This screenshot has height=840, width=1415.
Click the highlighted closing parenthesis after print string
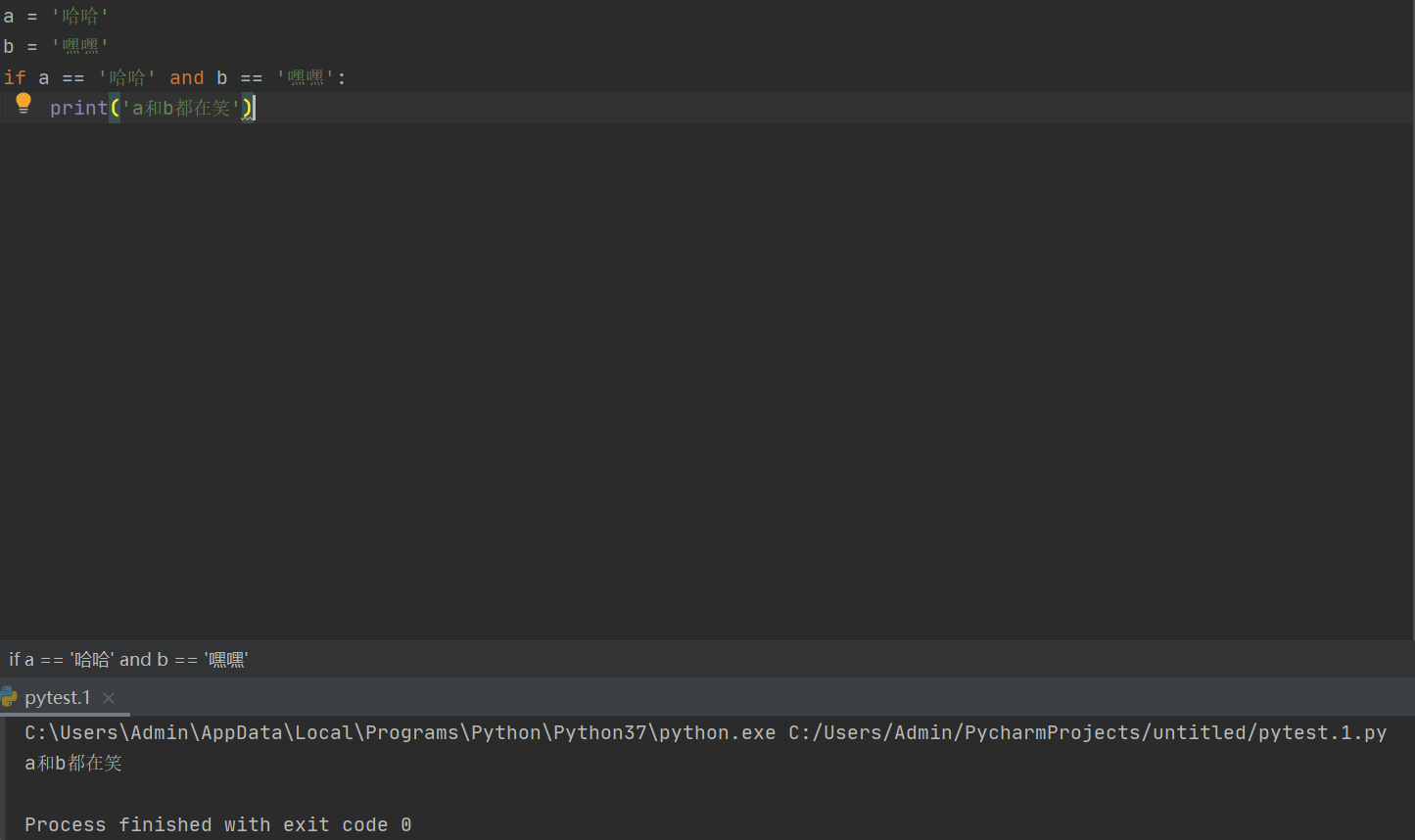(248, 108)
